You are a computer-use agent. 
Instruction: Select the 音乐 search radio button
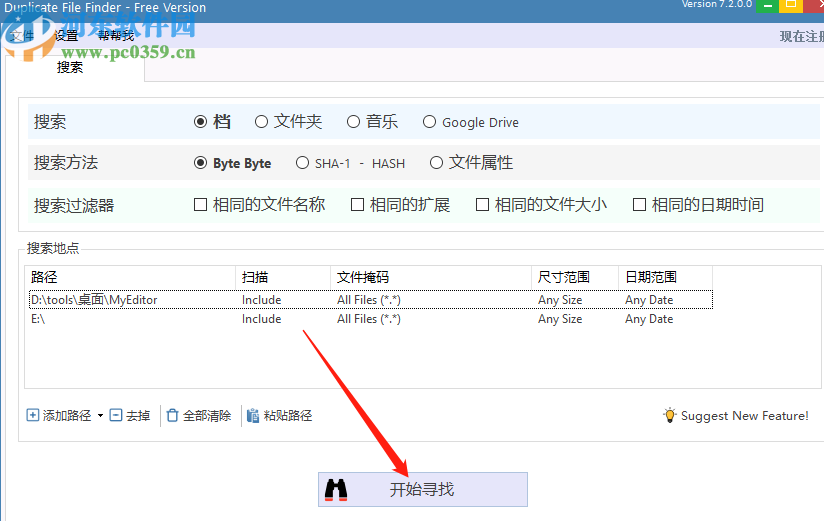tap(353, 122)
